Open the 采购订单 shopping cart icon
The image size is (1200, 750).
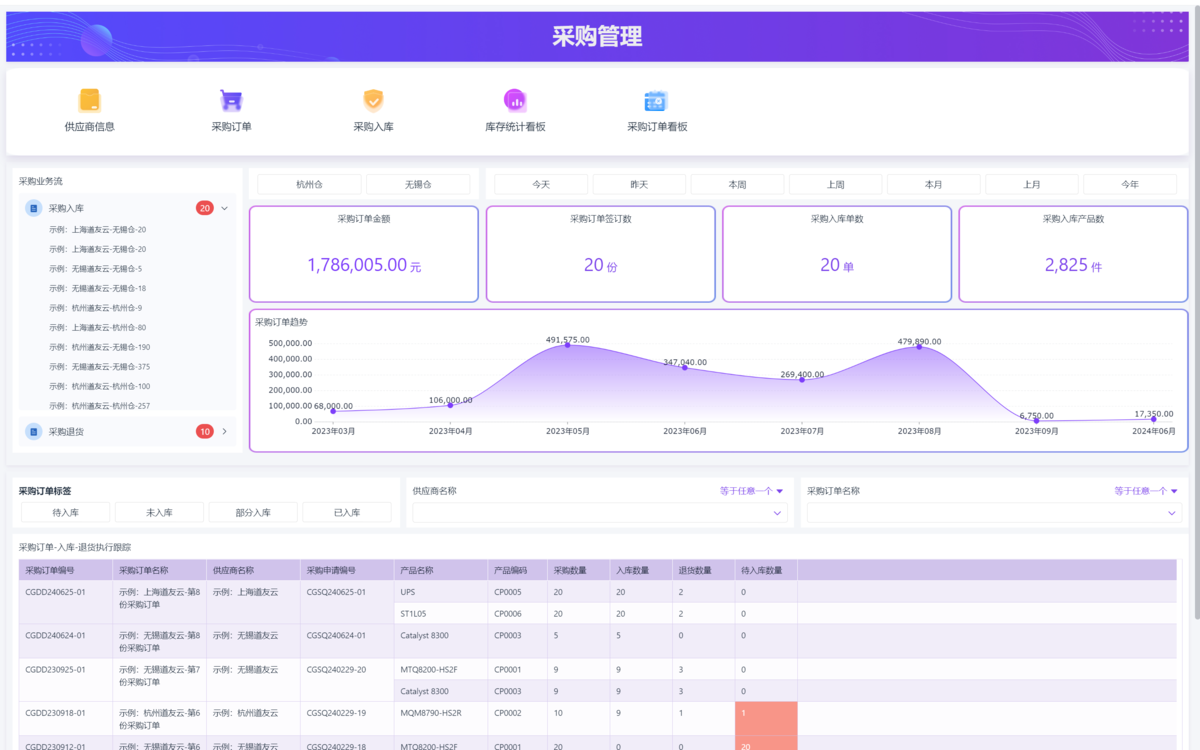coord(231,100)
